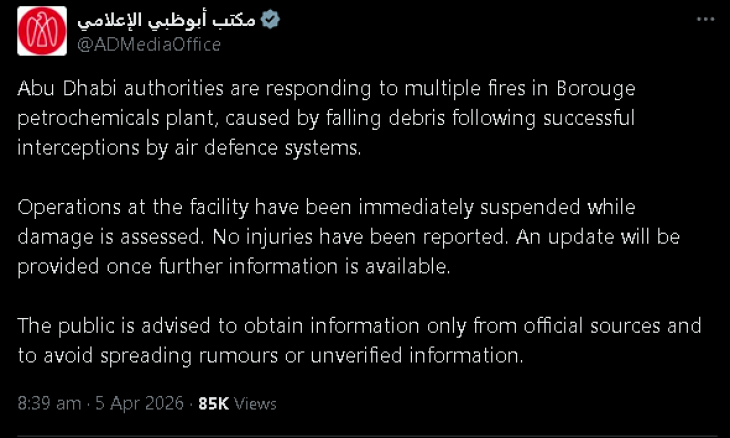
Task: Click the 85K view count number
Action: click(x=213, y=403)
